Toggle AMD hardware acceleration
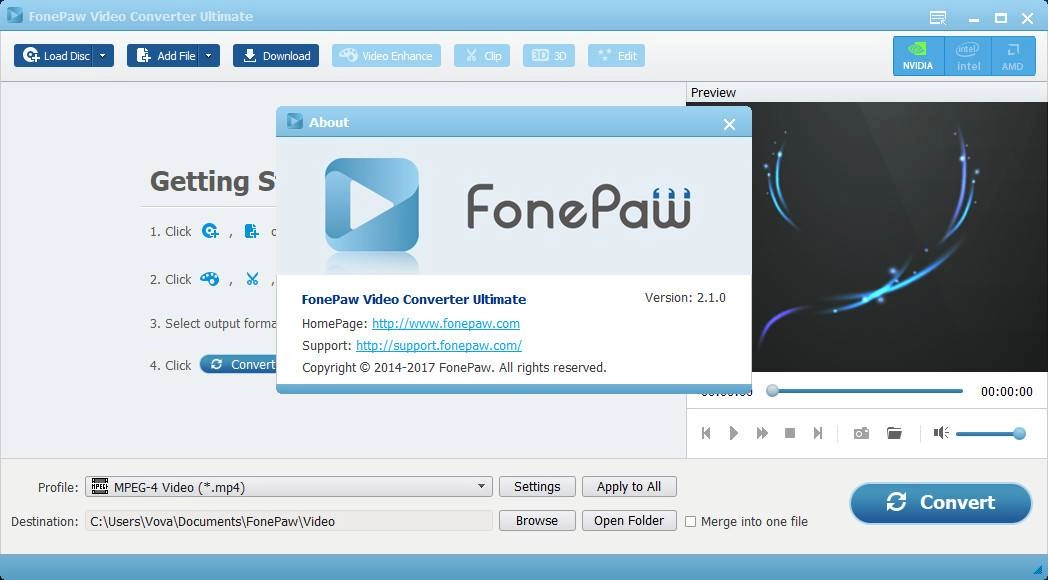Image resolution: width=1048 pixels, height=580 pixels. tap(1013, 55)
